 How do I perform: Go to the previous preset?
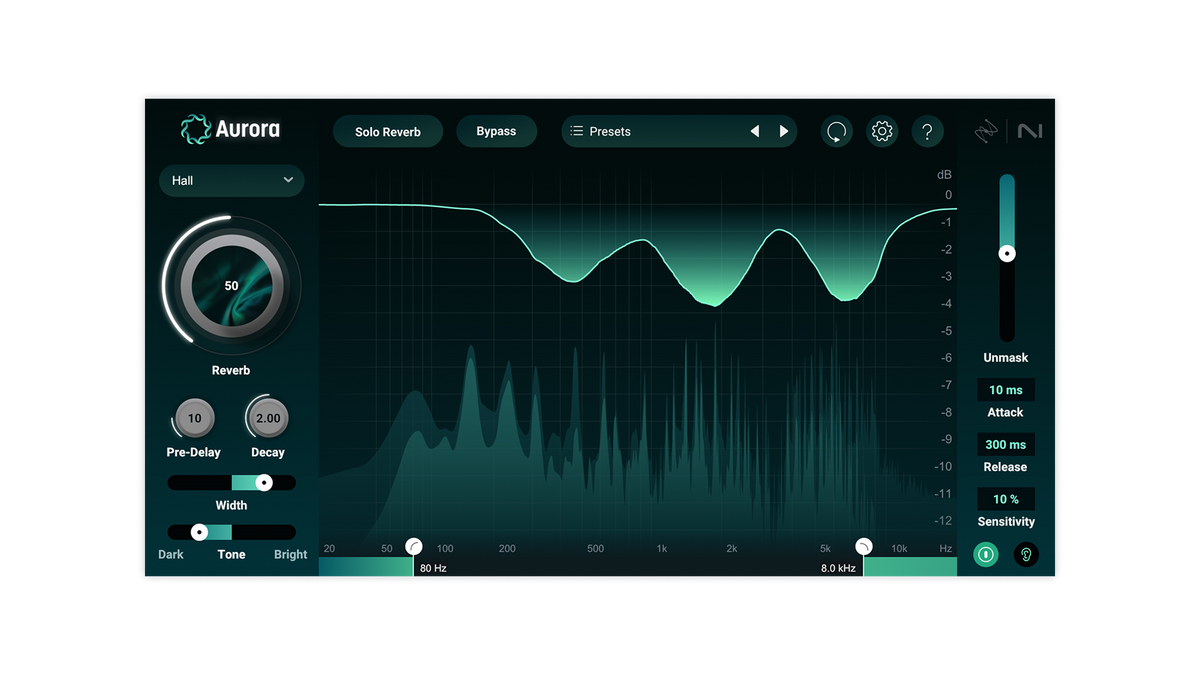755,131
